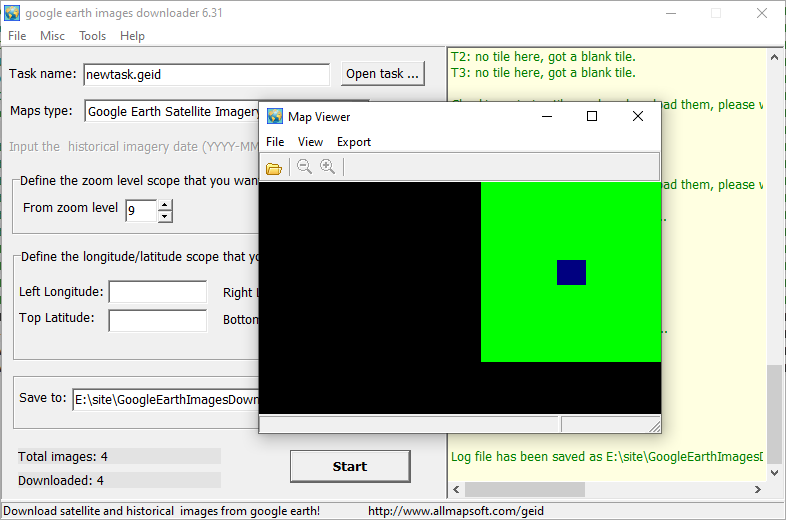The width and height of the screenshot is (786, 520).
Task: Increase the From zoom level spinner
Action: [x=165, y=205]
